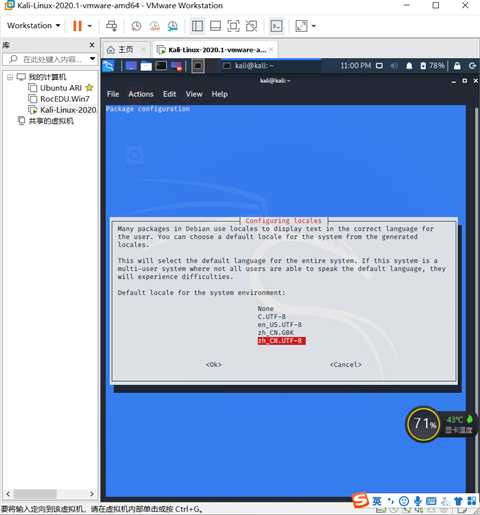Take a snapshot of the VM
This screenshot has width=480, height=515.
136,26
